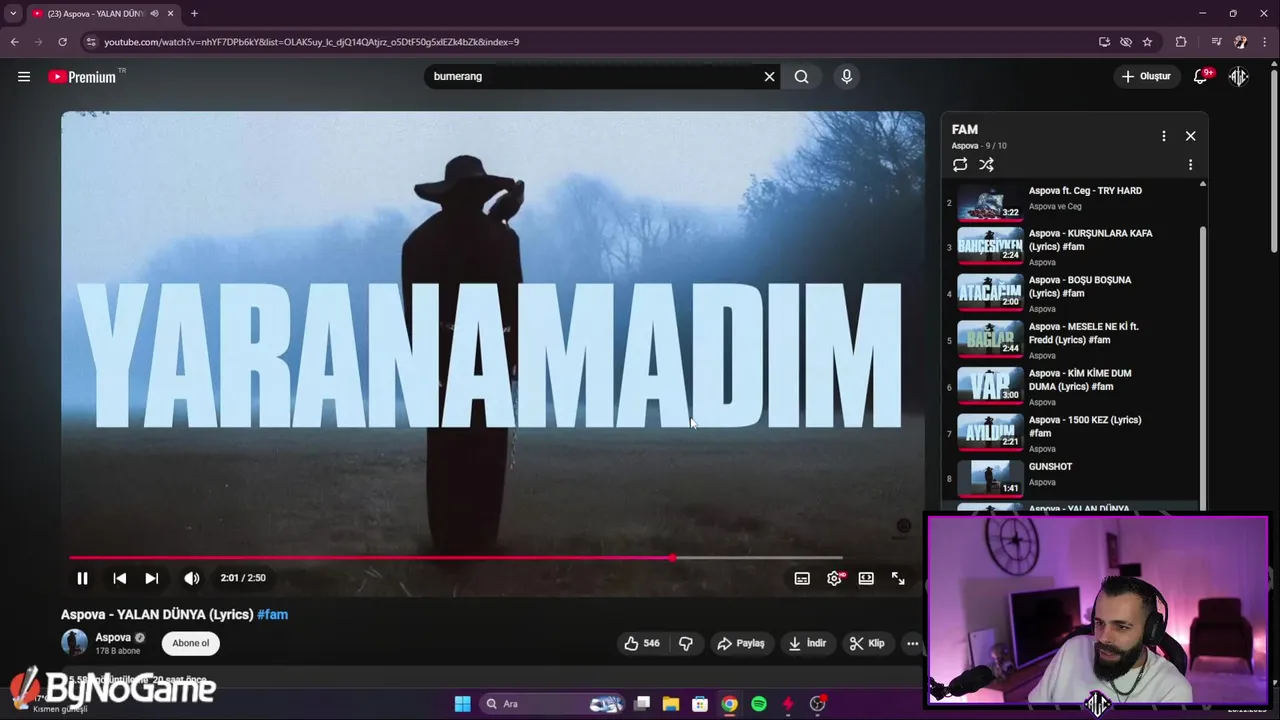1280x720 pixels.
Task: Open the Chrome media control icon
Action: (1216, 42)
